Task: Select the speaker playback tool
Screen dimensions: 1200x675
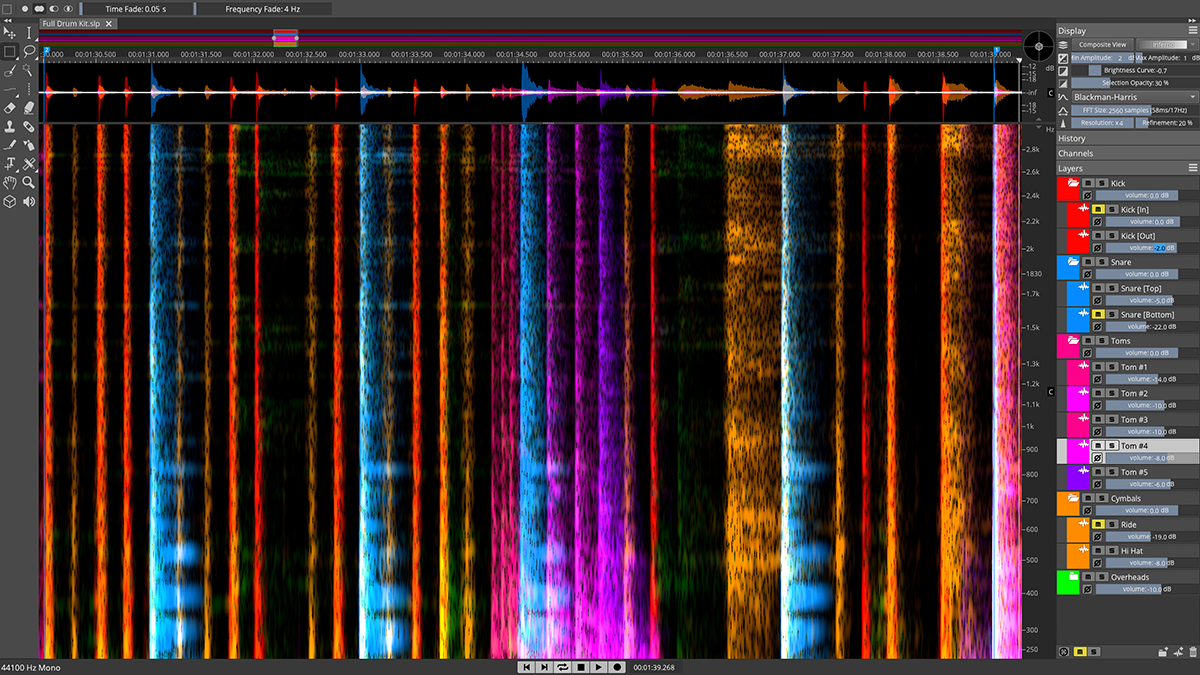Action: 29,201
